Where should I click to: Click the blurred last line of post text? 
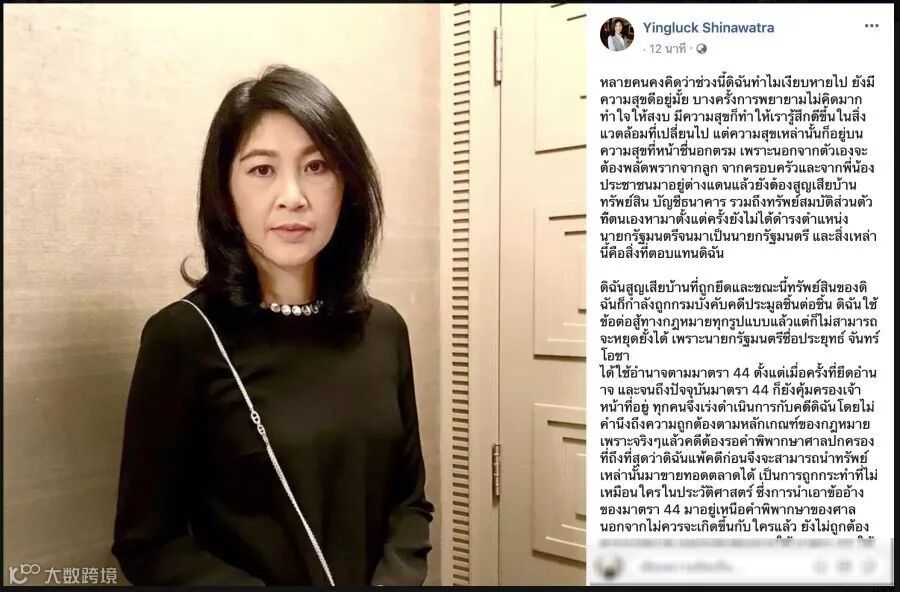click(x=738, y=541)
